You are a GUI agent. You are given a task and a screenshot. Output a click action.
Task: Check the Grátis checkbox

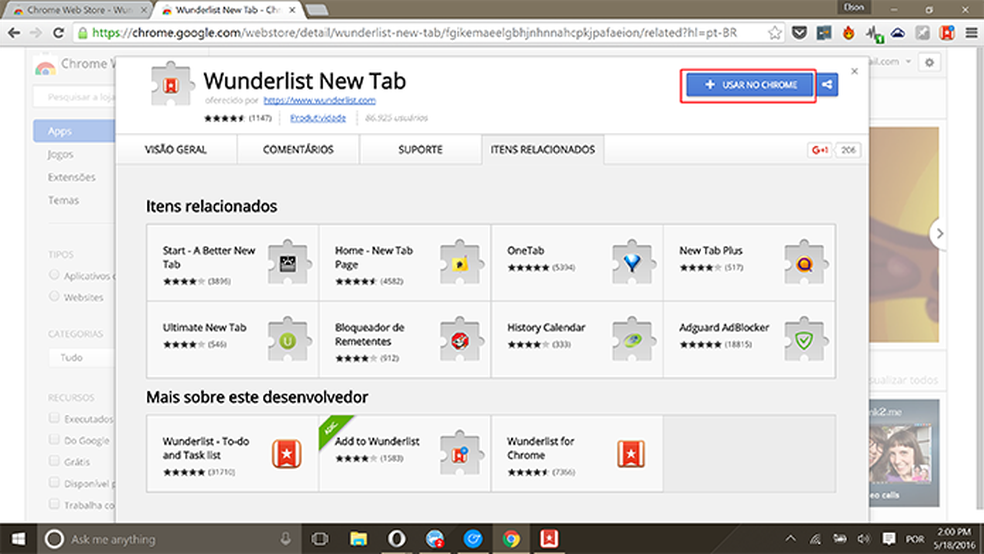click(54, 461)
